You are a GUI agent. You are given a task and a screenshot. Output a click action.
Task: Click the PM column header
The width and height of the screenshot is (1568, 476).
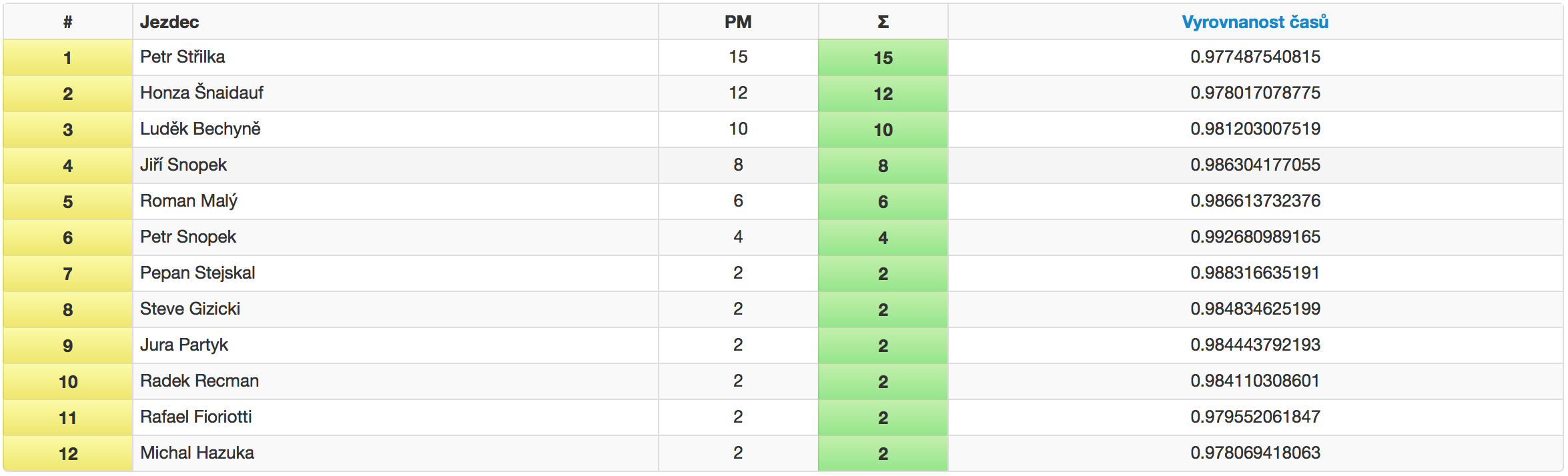tap(738, 22)
